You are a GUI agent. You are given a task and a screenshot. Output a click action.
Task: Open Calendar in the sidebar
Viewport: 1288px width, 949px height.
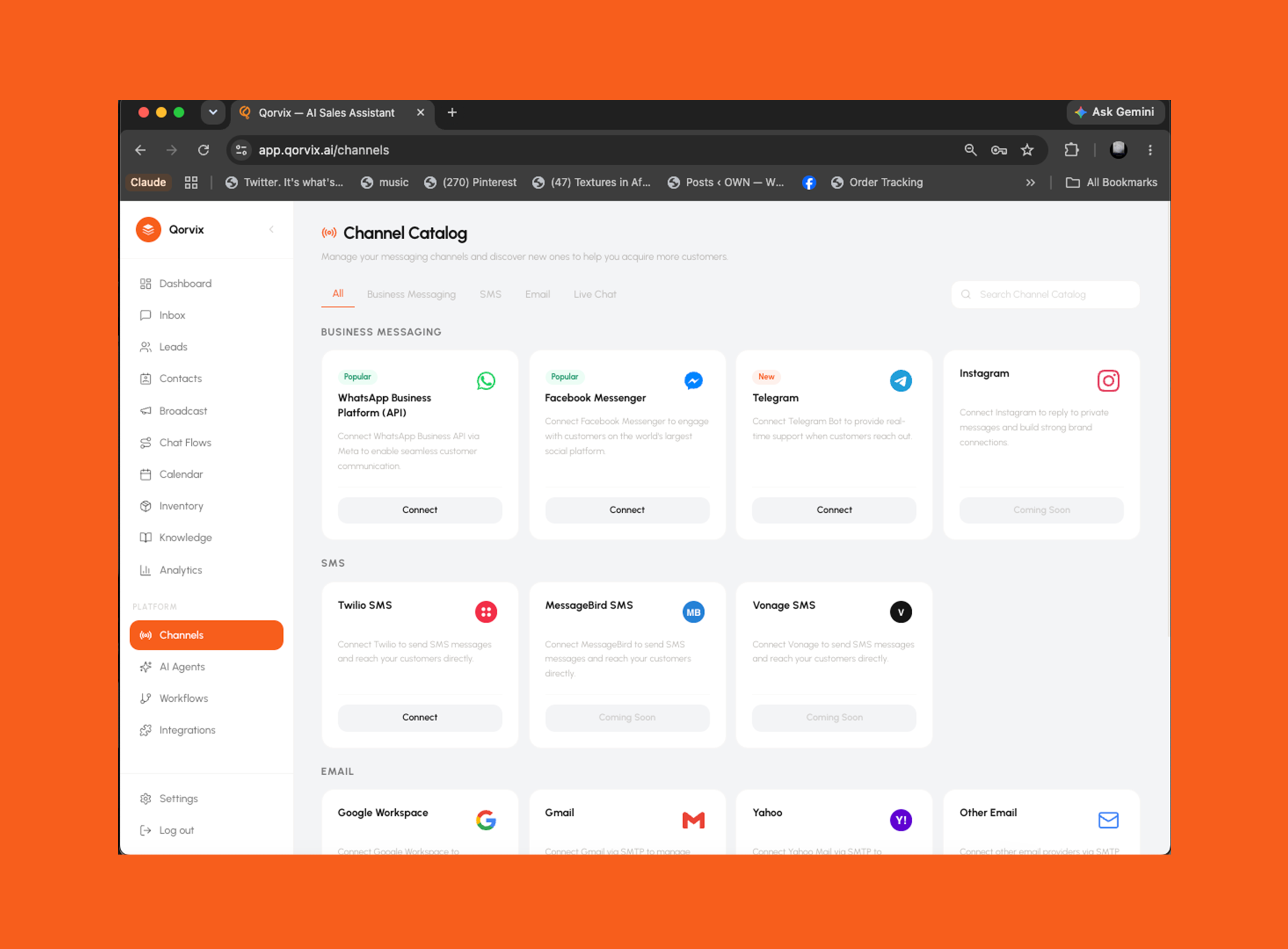(x=207, y=474)
